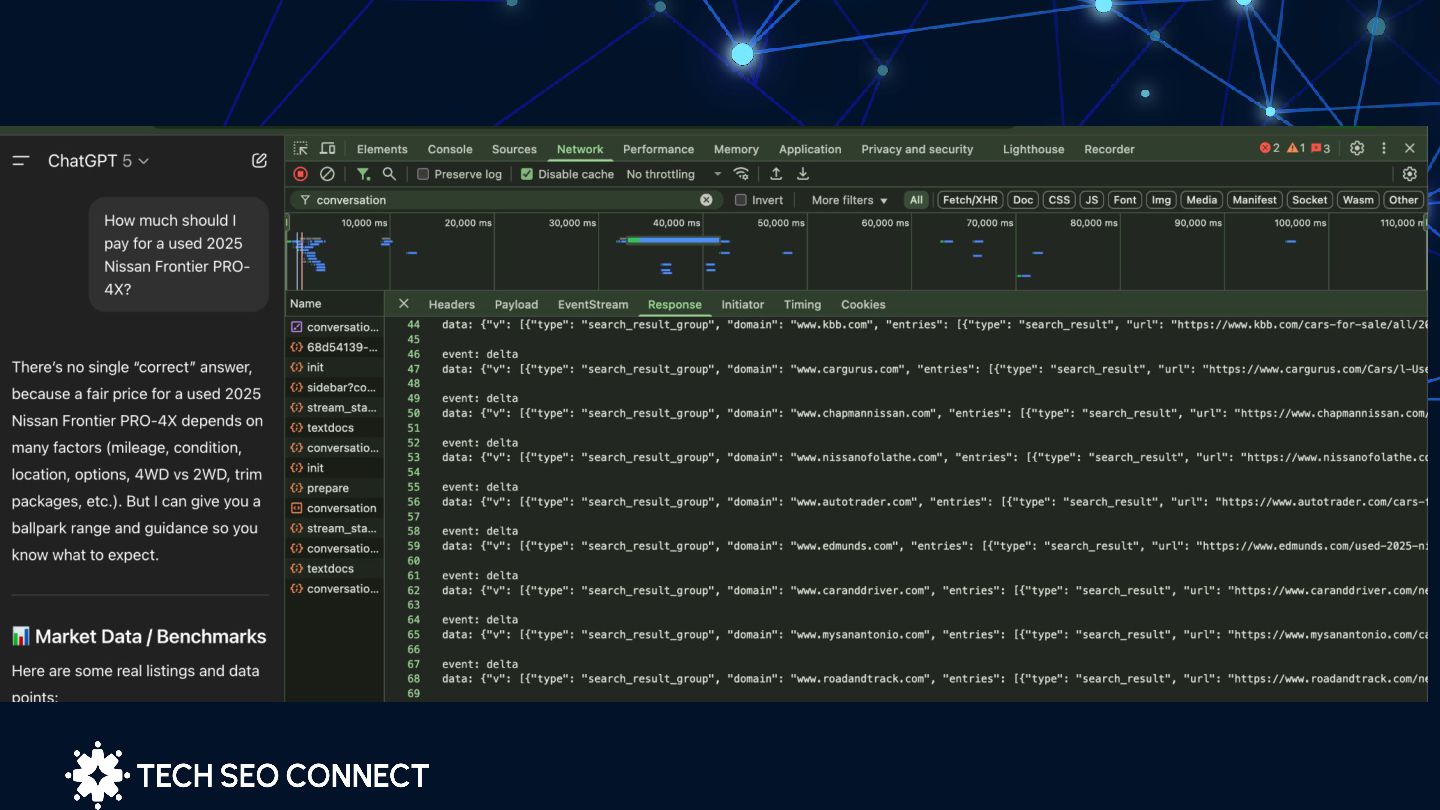Select the All request type filter
1440x810 pixels.
(x=916, y=200)
